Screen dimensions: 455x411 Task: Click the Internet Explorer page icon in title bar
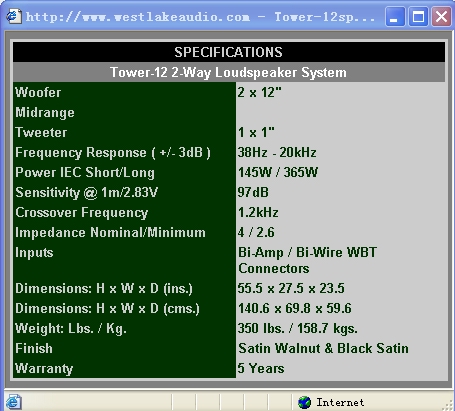(x=14, y=16)
